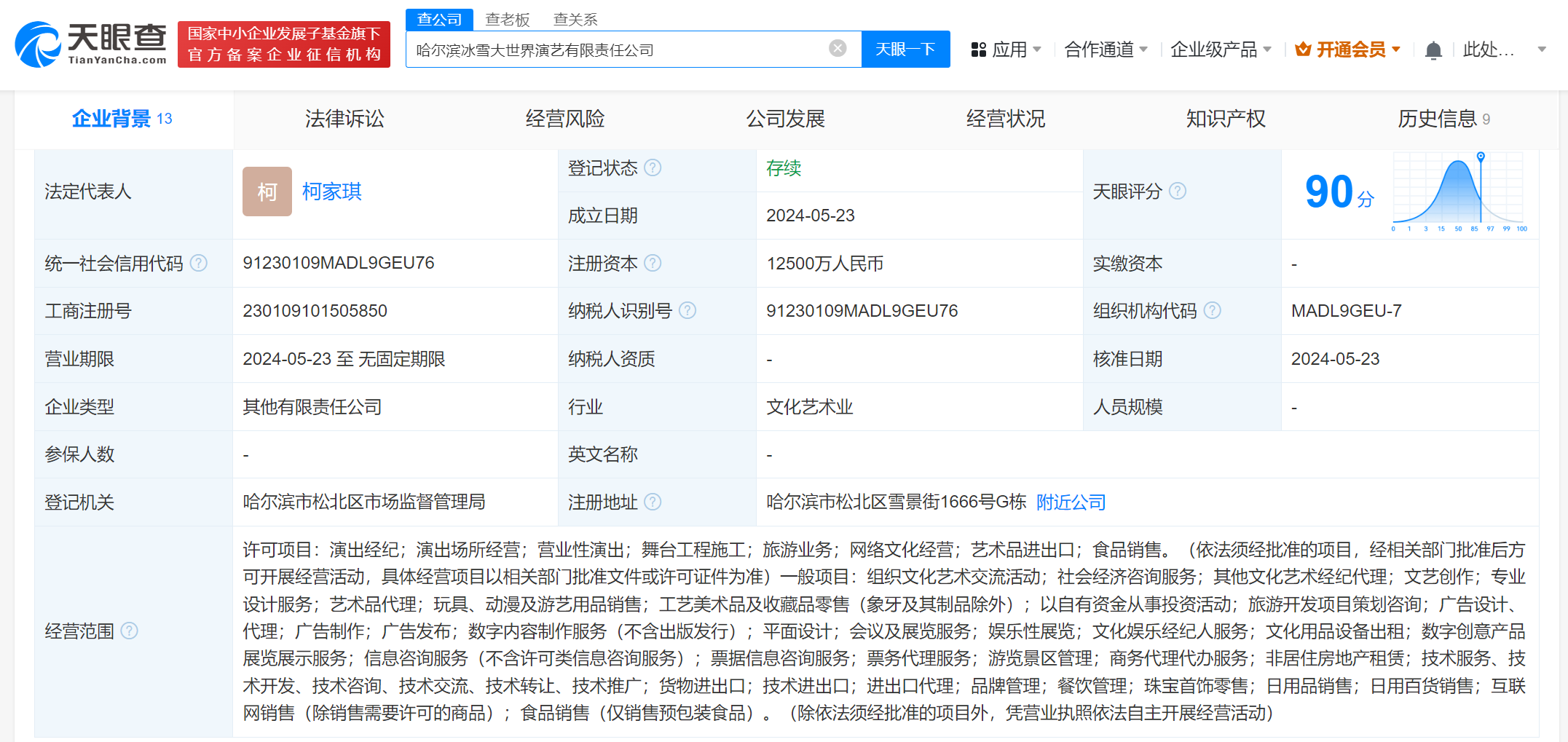Image resolution: width=1568 pixels, height=742 pixels.
Task: Click the 天眼一下 search button
Action: coord(905,48)
